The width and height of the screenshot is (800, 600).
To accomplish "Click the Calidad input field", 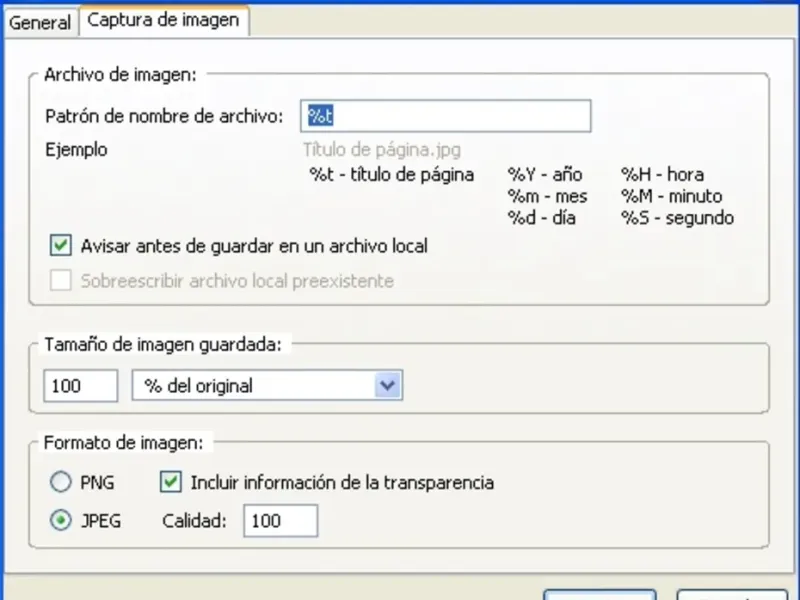I will 281,520.
